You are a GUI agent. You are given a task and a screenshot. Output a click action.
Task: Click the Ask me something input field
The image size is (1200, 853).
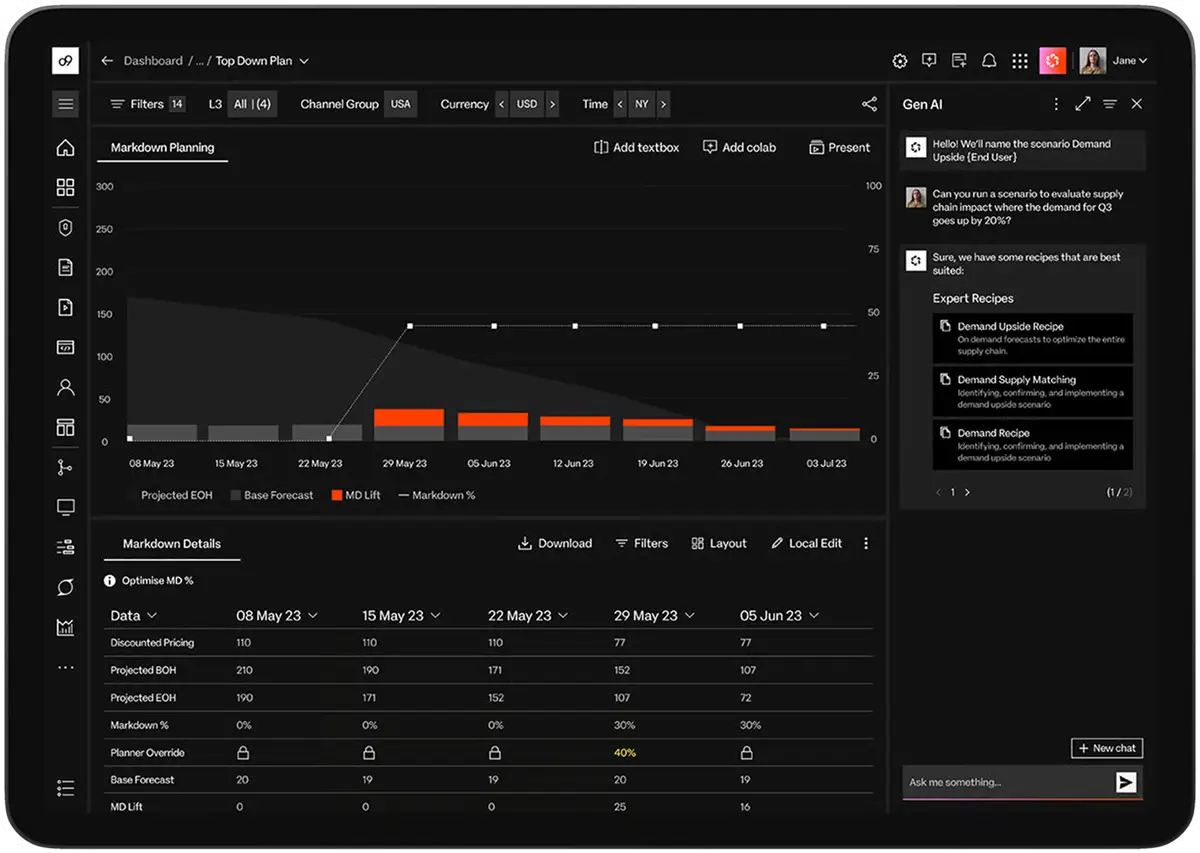pyautogui.click(x=1005, y=782)
